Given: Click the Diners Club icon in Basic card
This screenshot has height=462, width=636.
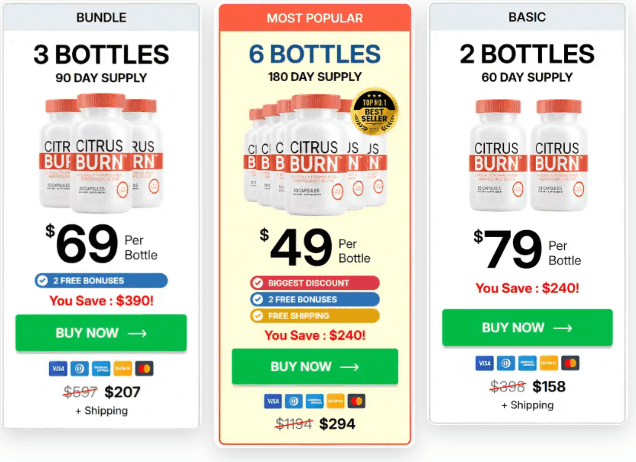Looking at the screenshot, I should [x=506, y=363].
